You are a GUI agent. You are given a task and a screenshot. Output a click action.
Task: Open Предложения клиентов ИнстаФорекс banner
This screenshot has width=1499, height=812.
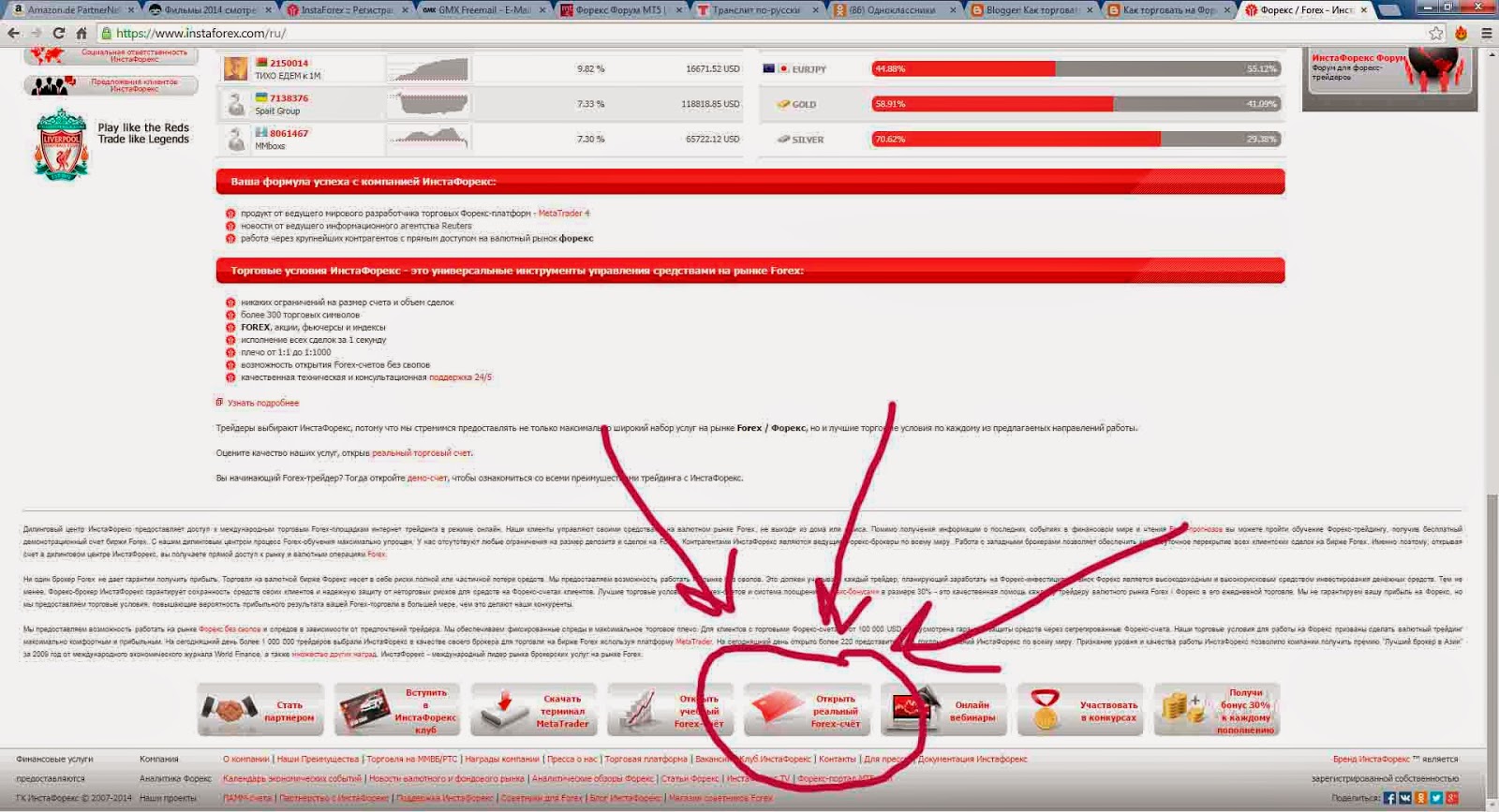pyautogui.click(x=111, y=85)
